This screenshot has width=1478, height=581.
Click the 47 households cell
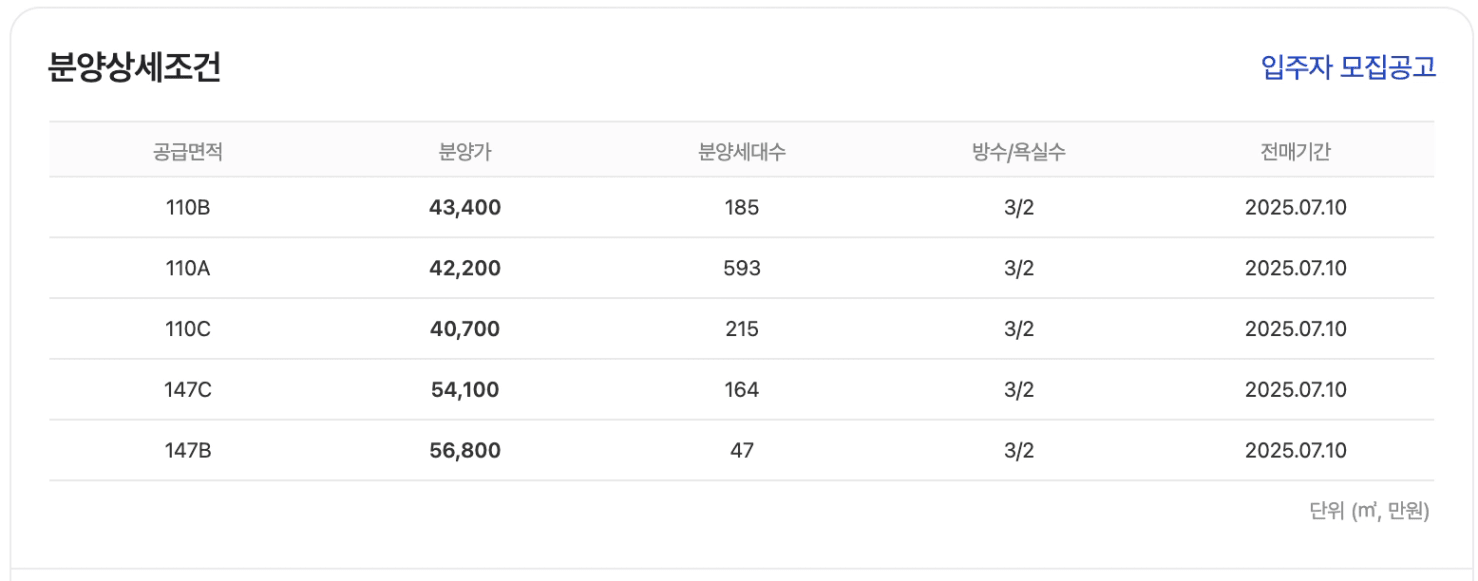742,450
